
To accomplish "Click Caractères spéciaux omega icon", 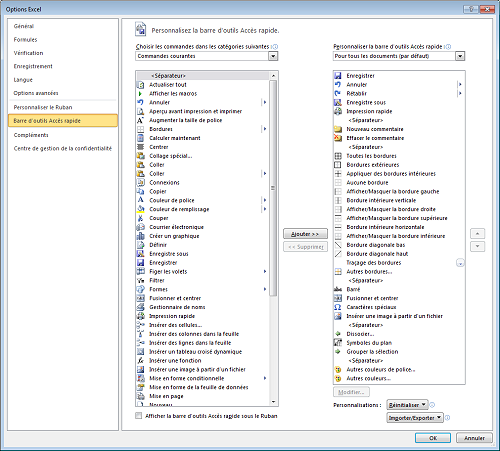I will 338,307.
